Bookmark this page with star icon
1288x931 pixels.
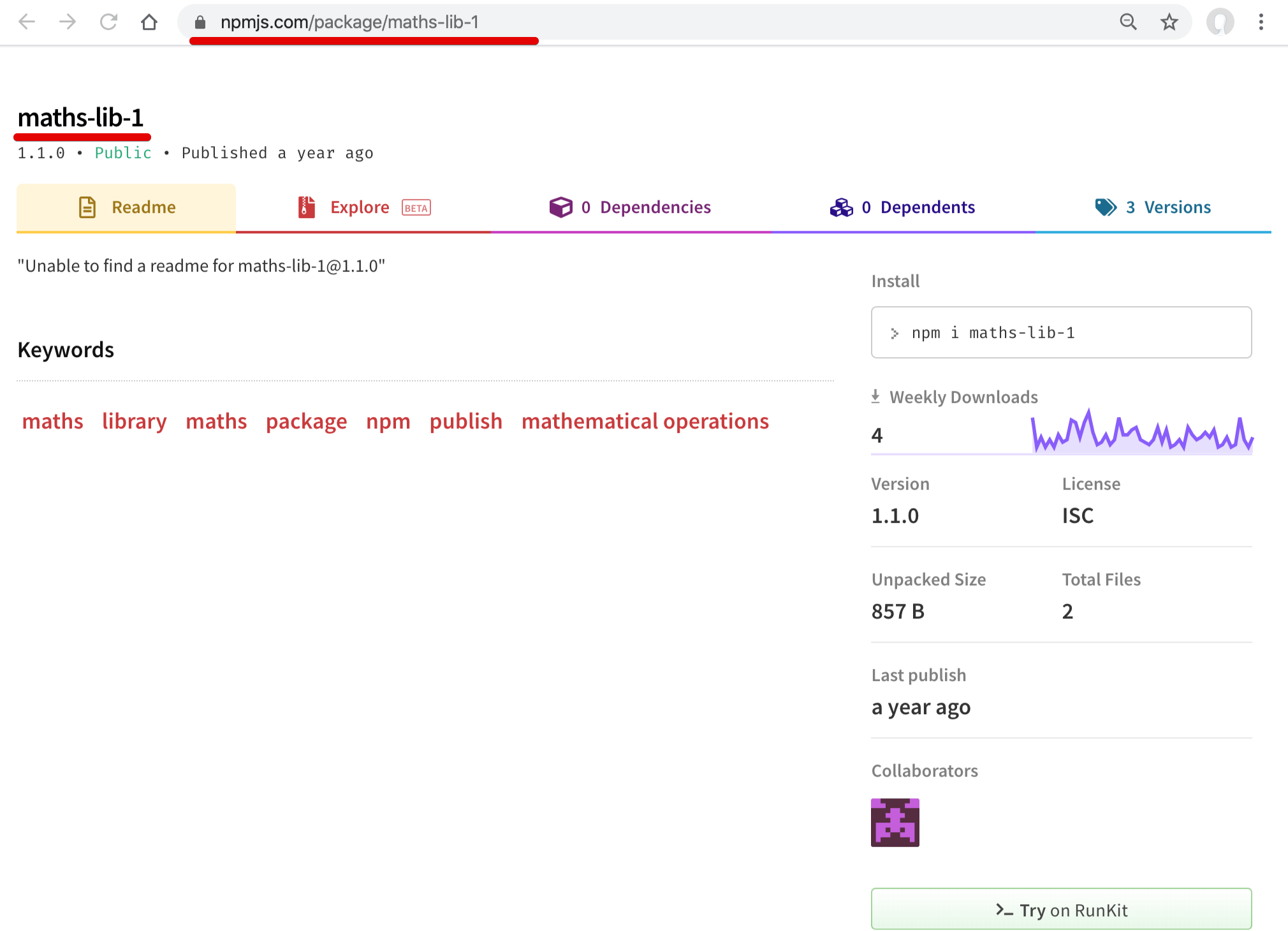pos(1169,22)
